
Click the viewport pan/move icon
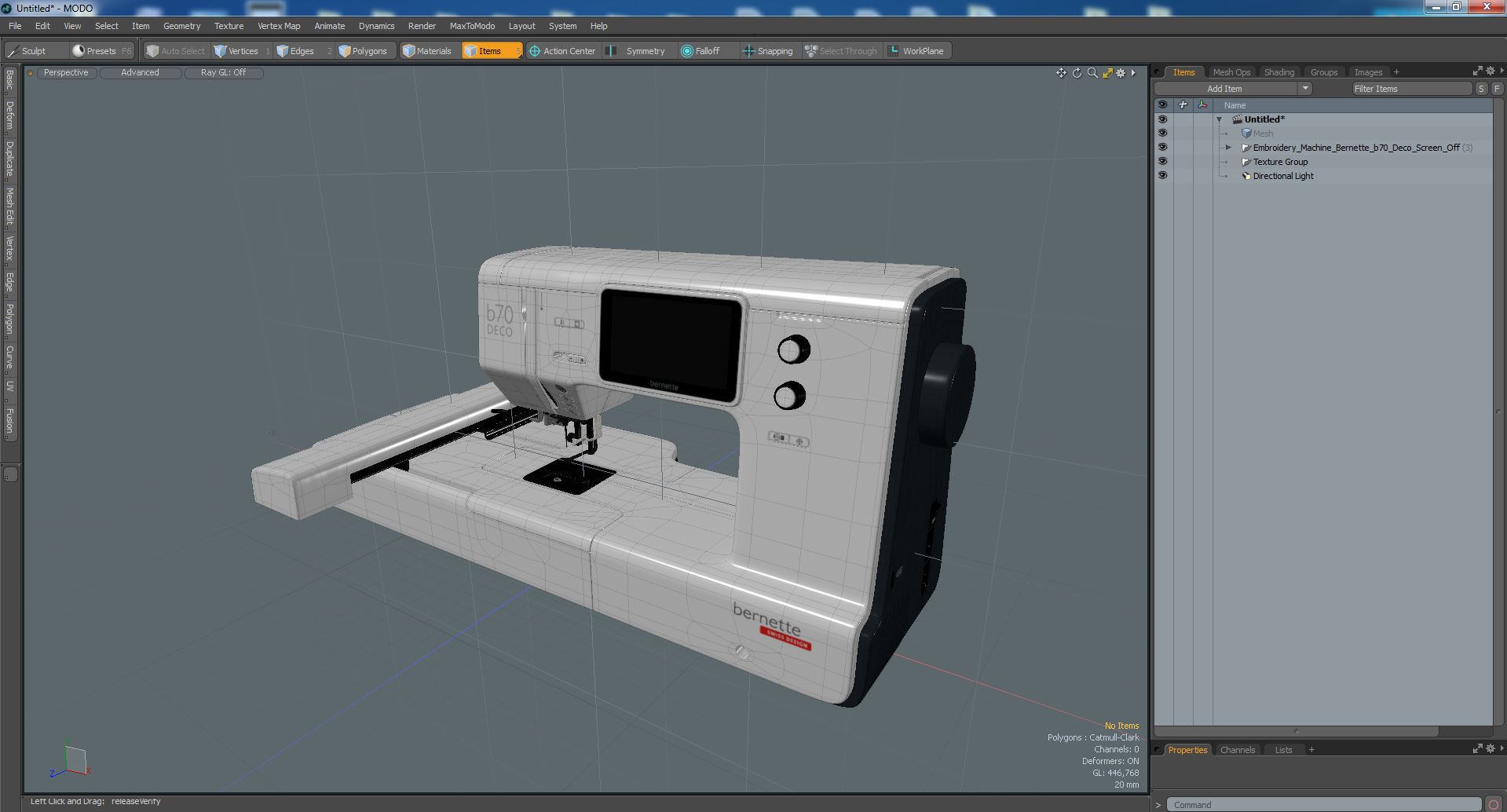(1061, 73)
